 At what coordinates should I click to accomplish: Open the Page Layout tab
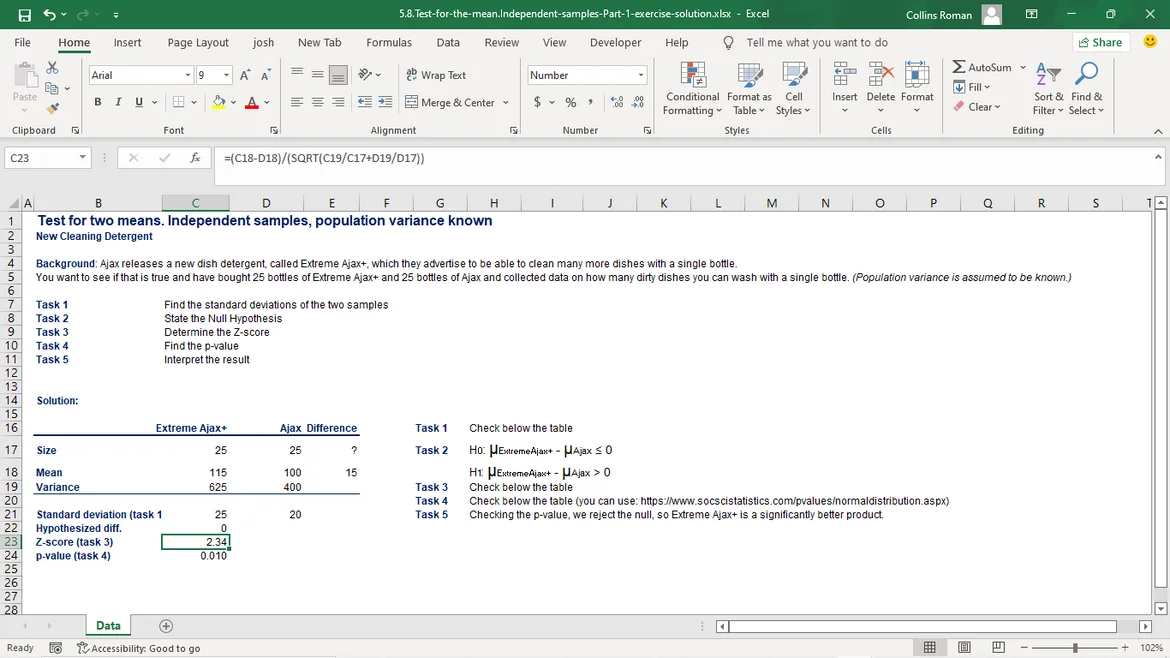[x=198, y=43]
